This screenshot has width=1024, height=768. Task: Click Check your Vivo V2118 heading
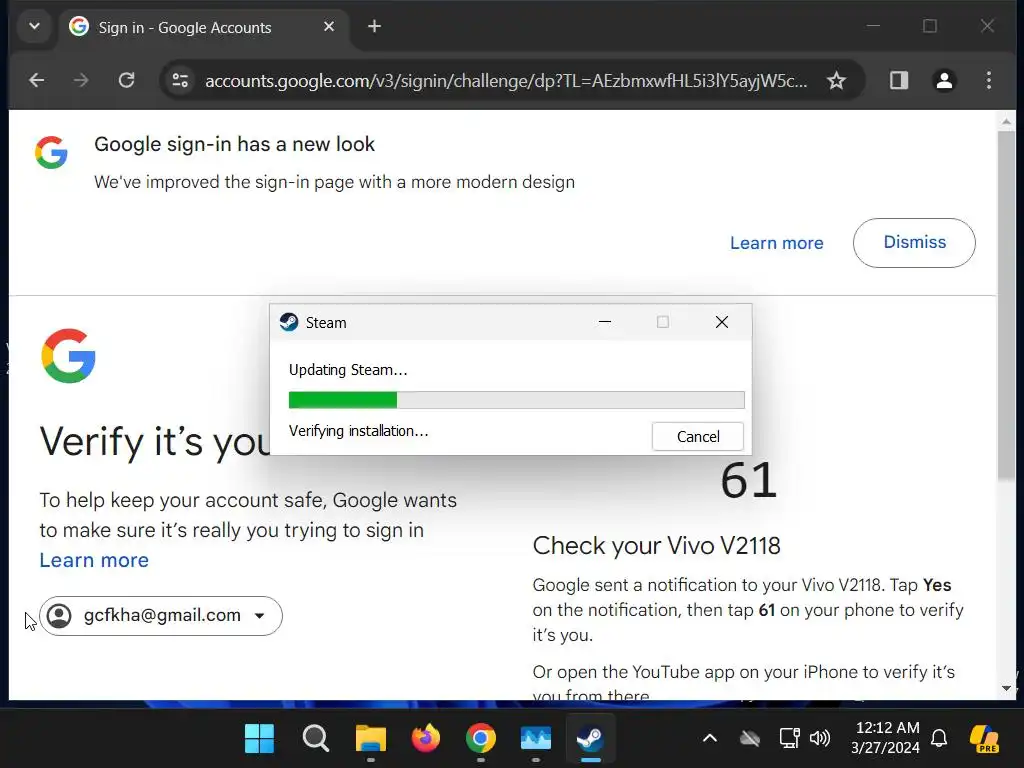pyautogui.click(x=656, y=545)
